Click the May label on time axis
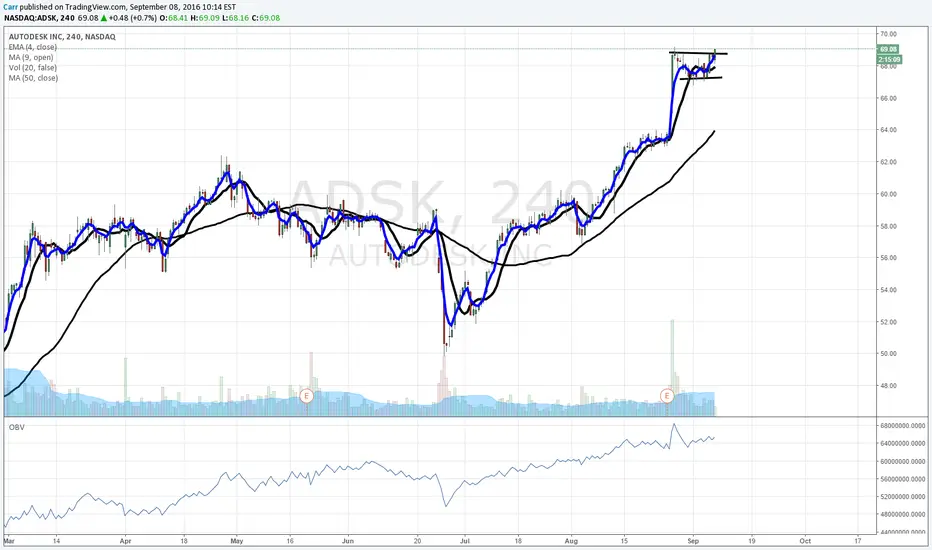932x550 pixels. pos(237,541)
